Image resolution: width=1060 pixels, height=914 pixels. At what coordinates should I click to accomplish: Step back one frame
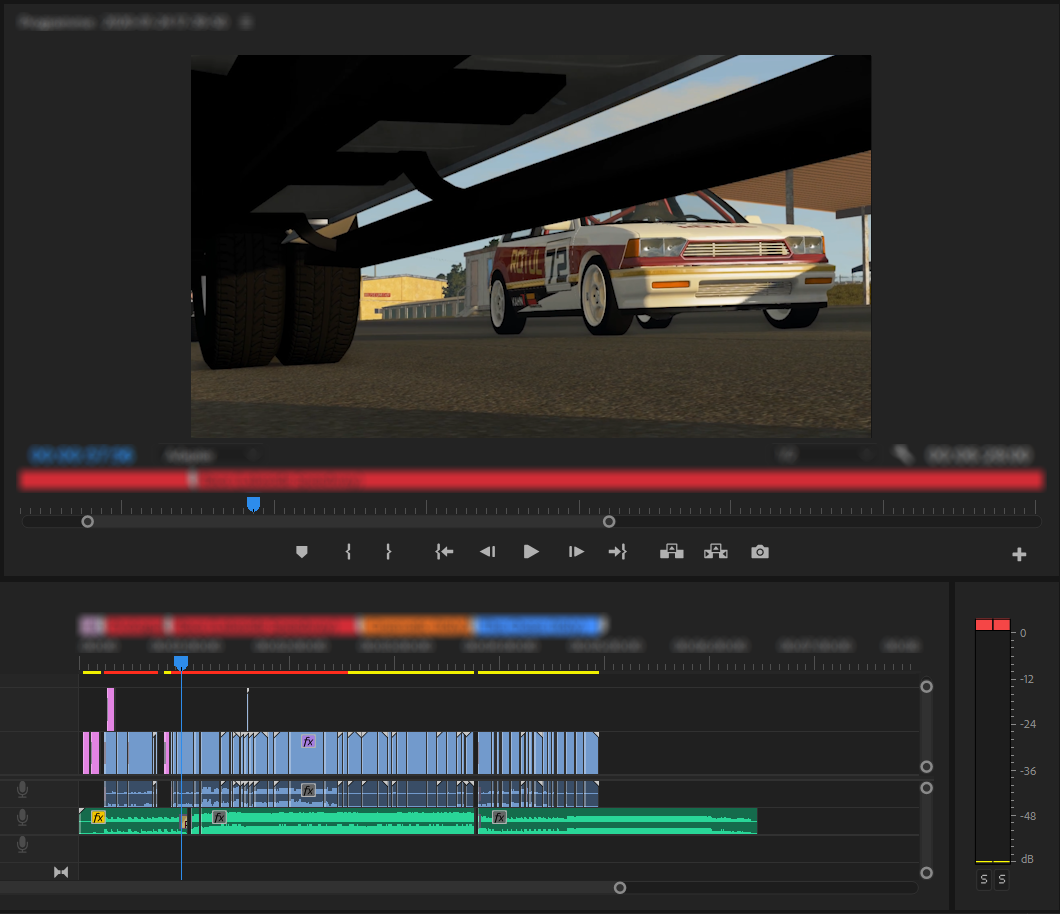point(487,552)
